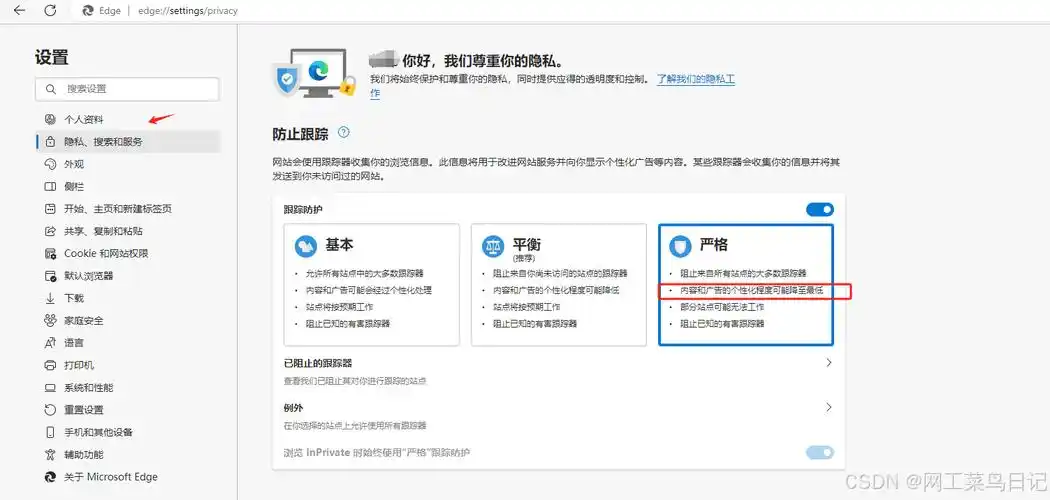Toggle the 跟踪防护 switch off
The width and height of the screenshot is (1050, 500).
[819, 209]
